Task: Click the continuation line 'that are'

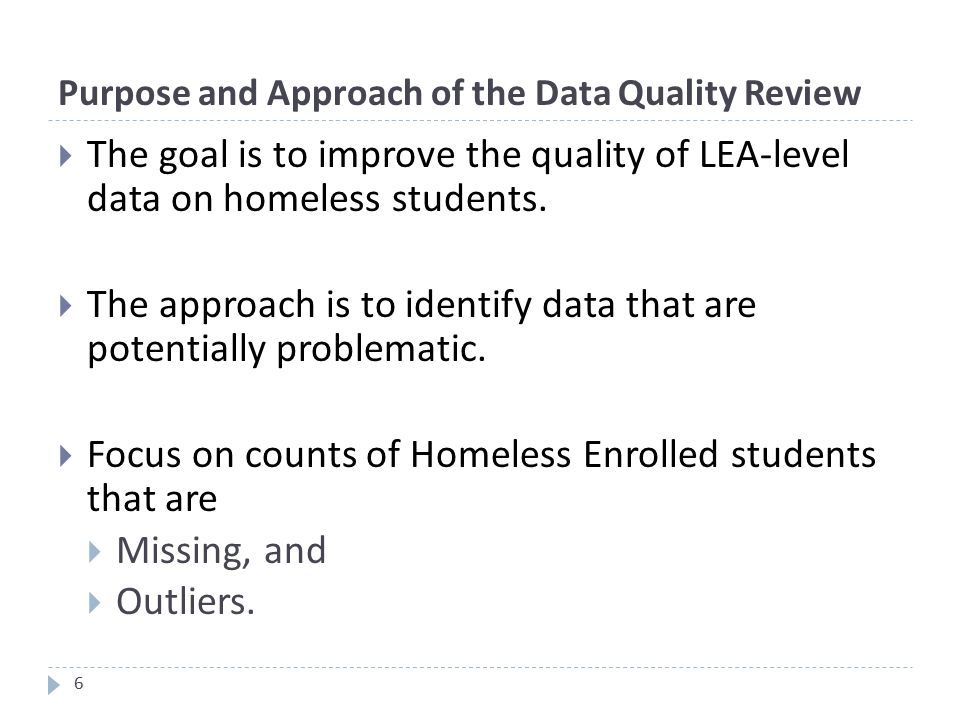Action: tap(152, 498)
